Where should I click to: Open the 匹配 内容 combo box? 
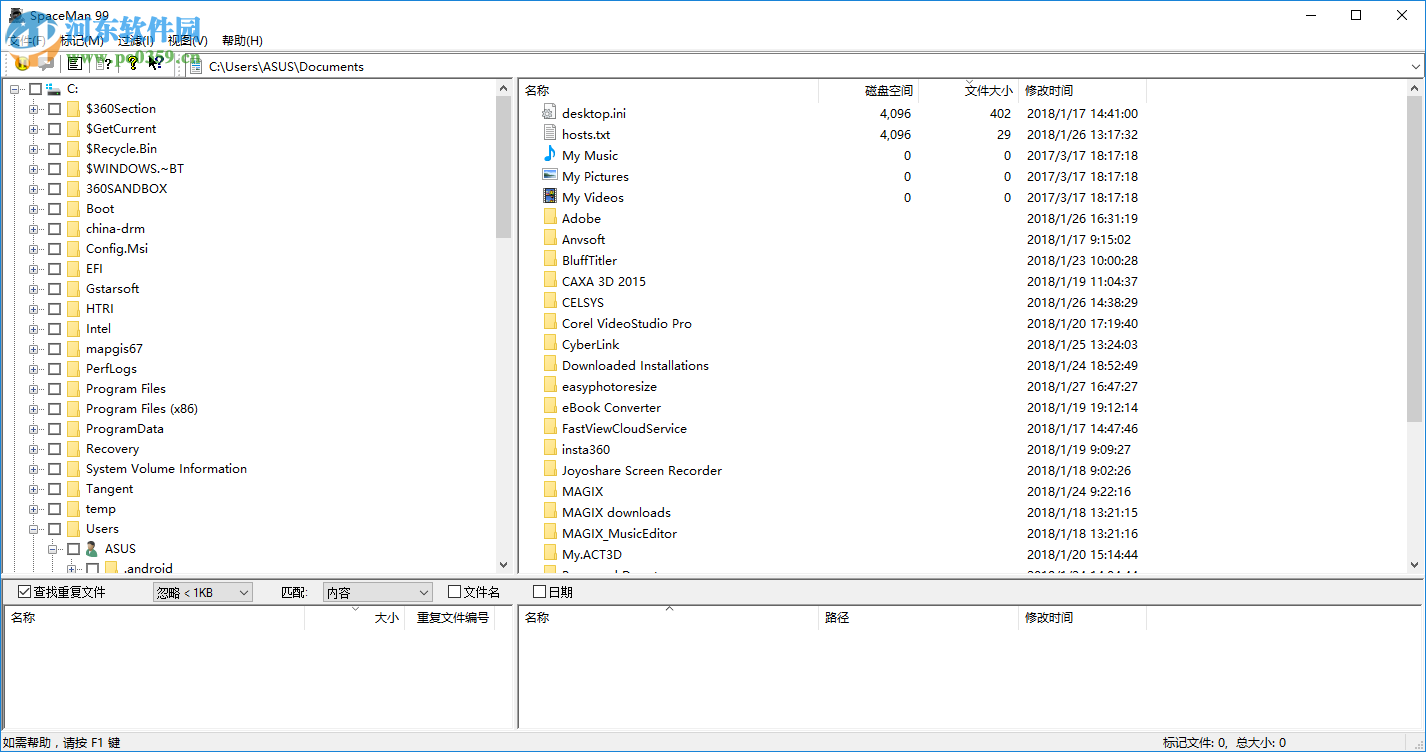coord(377,593)
